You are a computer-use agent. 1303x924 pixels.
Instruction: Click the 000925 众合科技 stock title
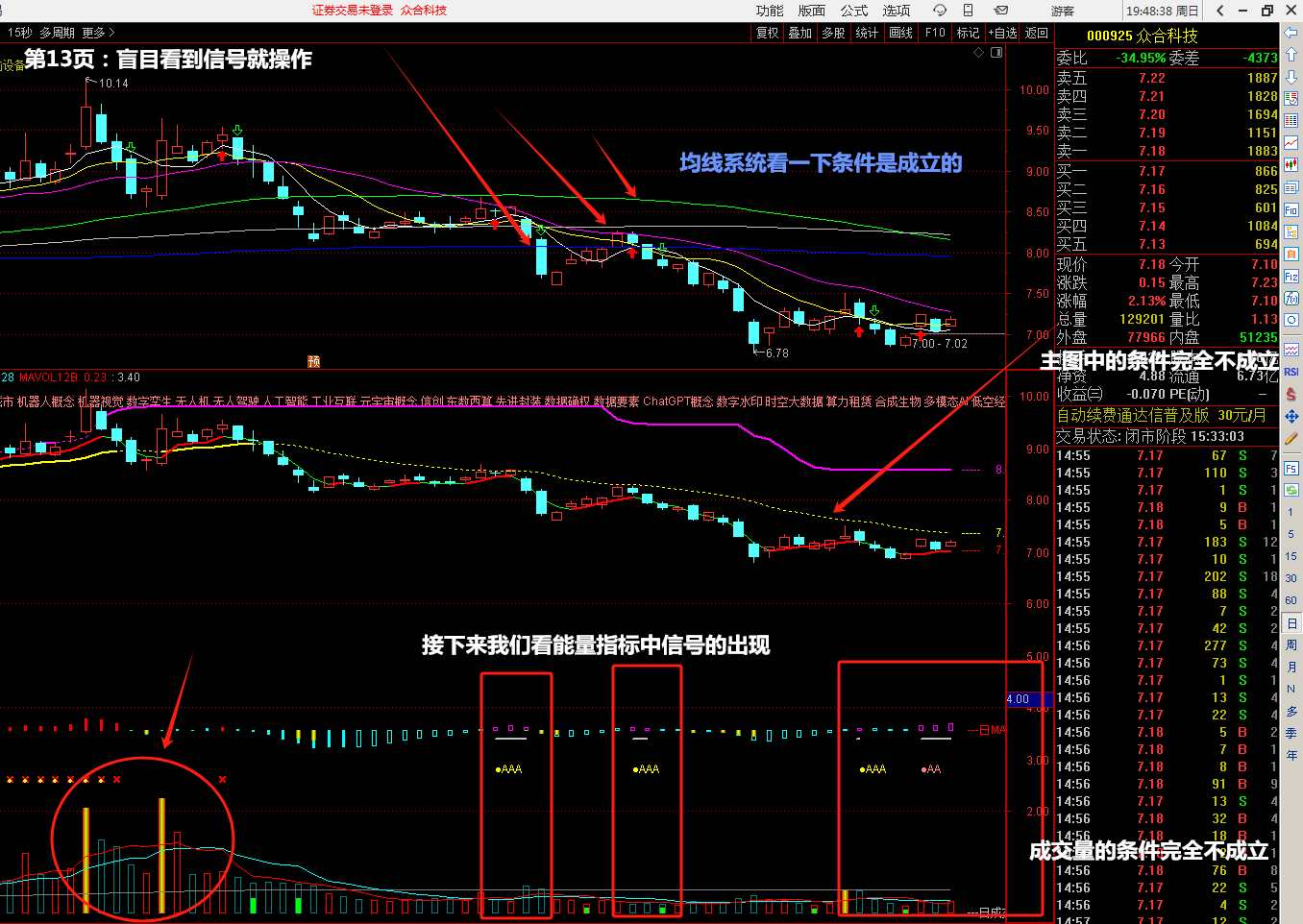pos(1143,36)
